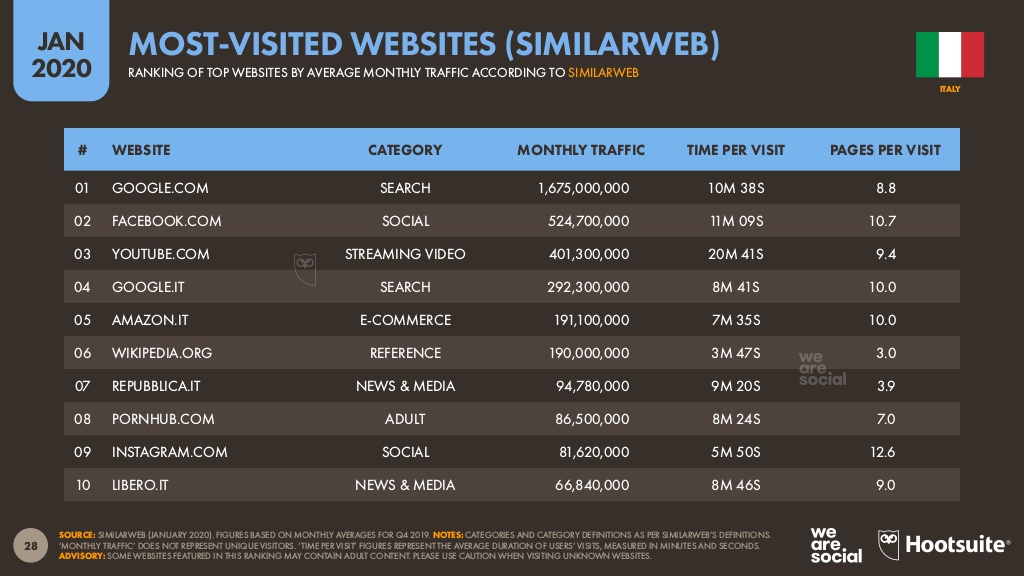Select the Website column header
Screen dimensions: 1024x576
coord(141,150)
